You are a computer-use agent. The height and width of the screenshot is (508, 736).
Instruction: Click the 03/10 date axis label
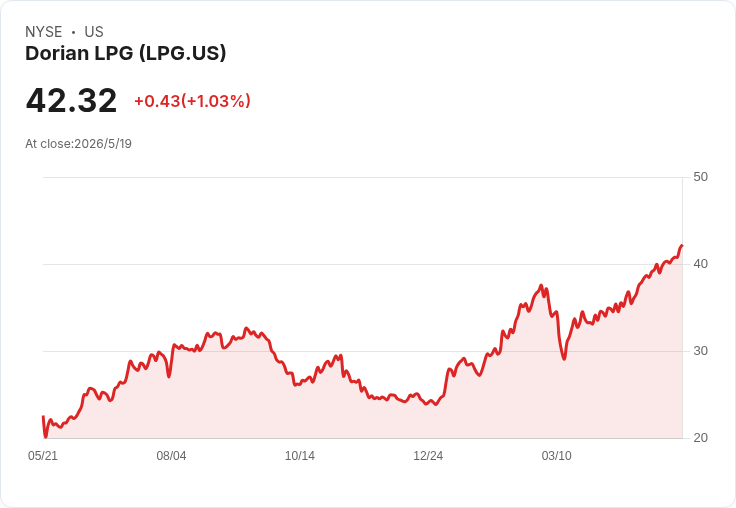[557, 456]
